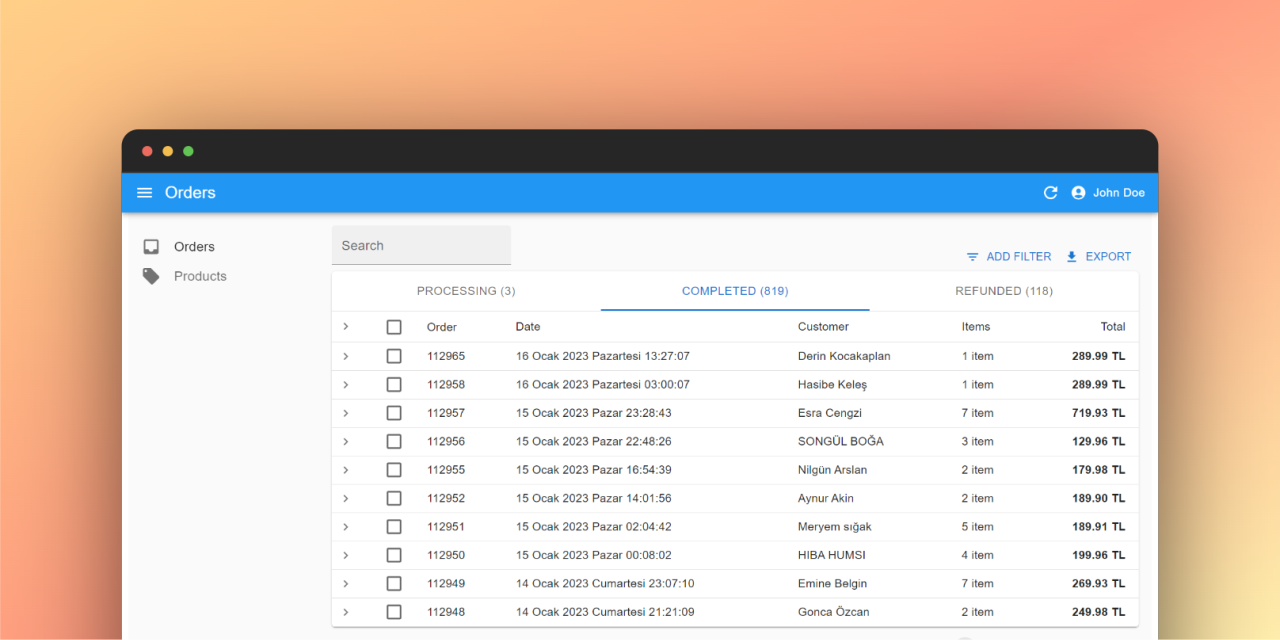Tick the select-all checkbox in table header

394,327
